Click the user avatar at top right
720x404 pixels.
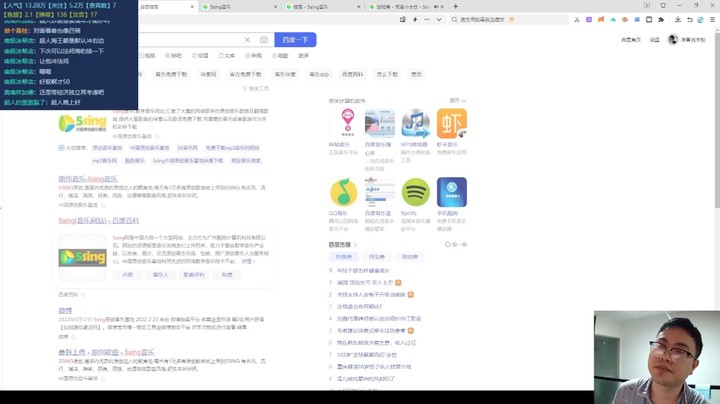tap(673, 40)
